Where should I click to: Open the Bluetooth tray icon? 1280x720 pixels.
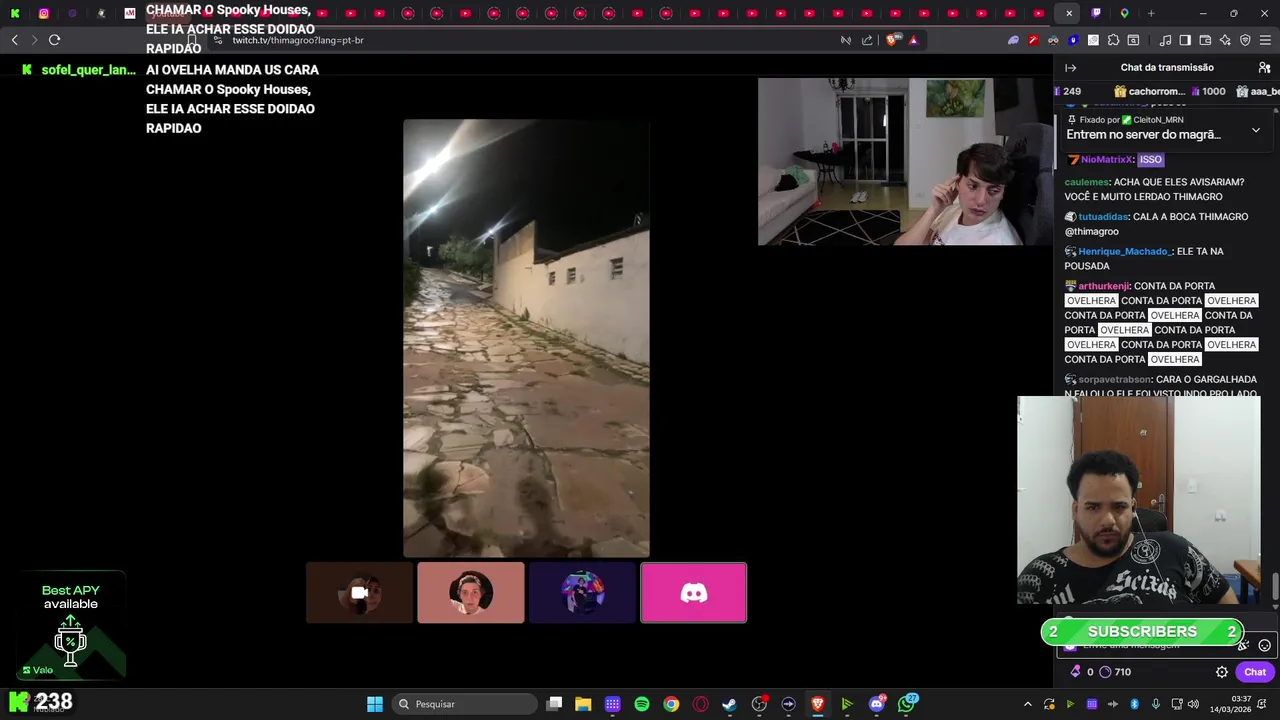tap(1134, 704)
